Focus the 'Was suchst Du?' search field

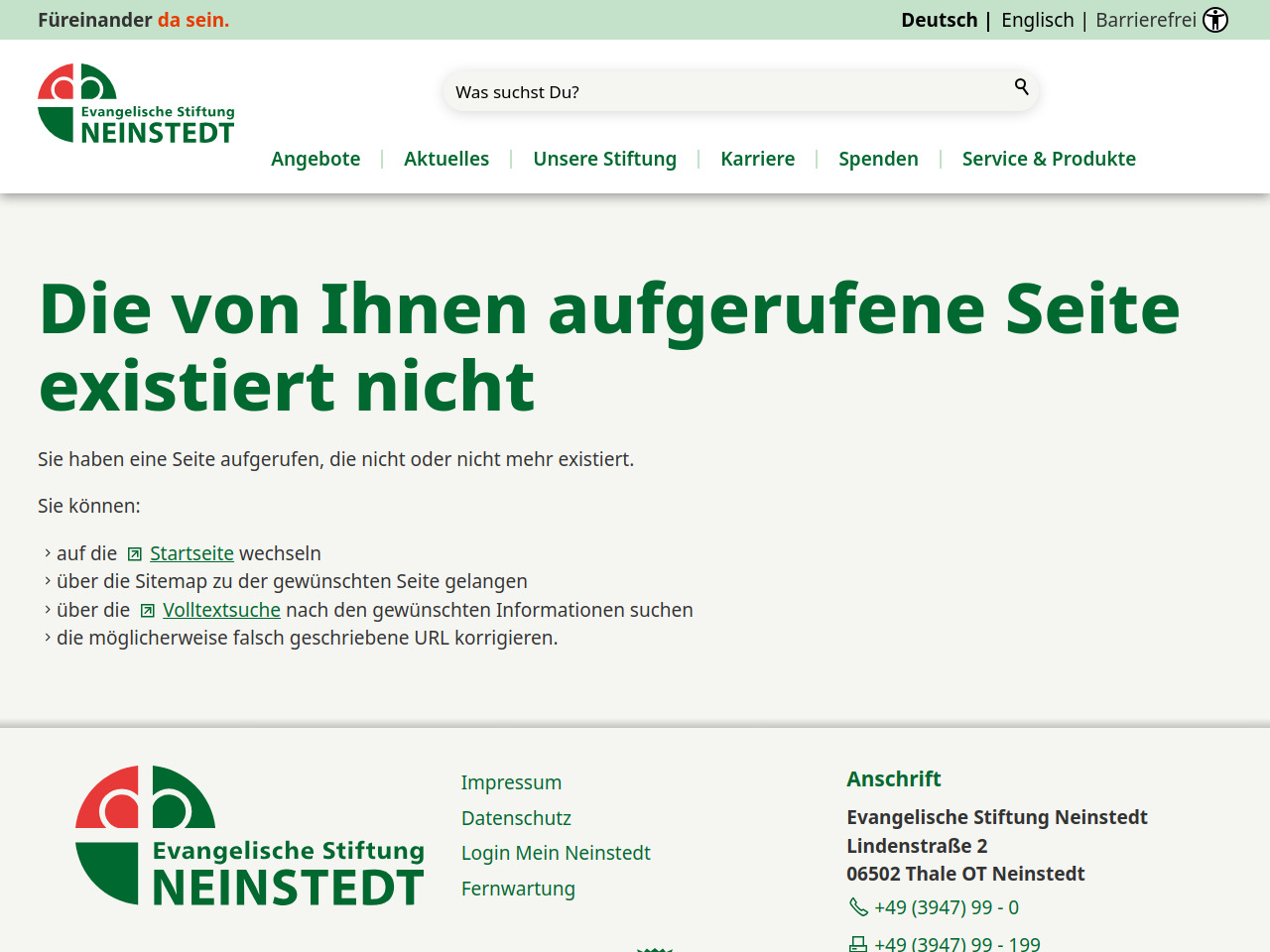click(x=724, y=91)
